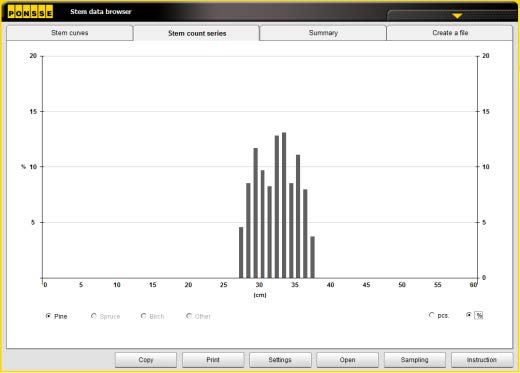Click the tallest bar in the chart

click(284, 205)
